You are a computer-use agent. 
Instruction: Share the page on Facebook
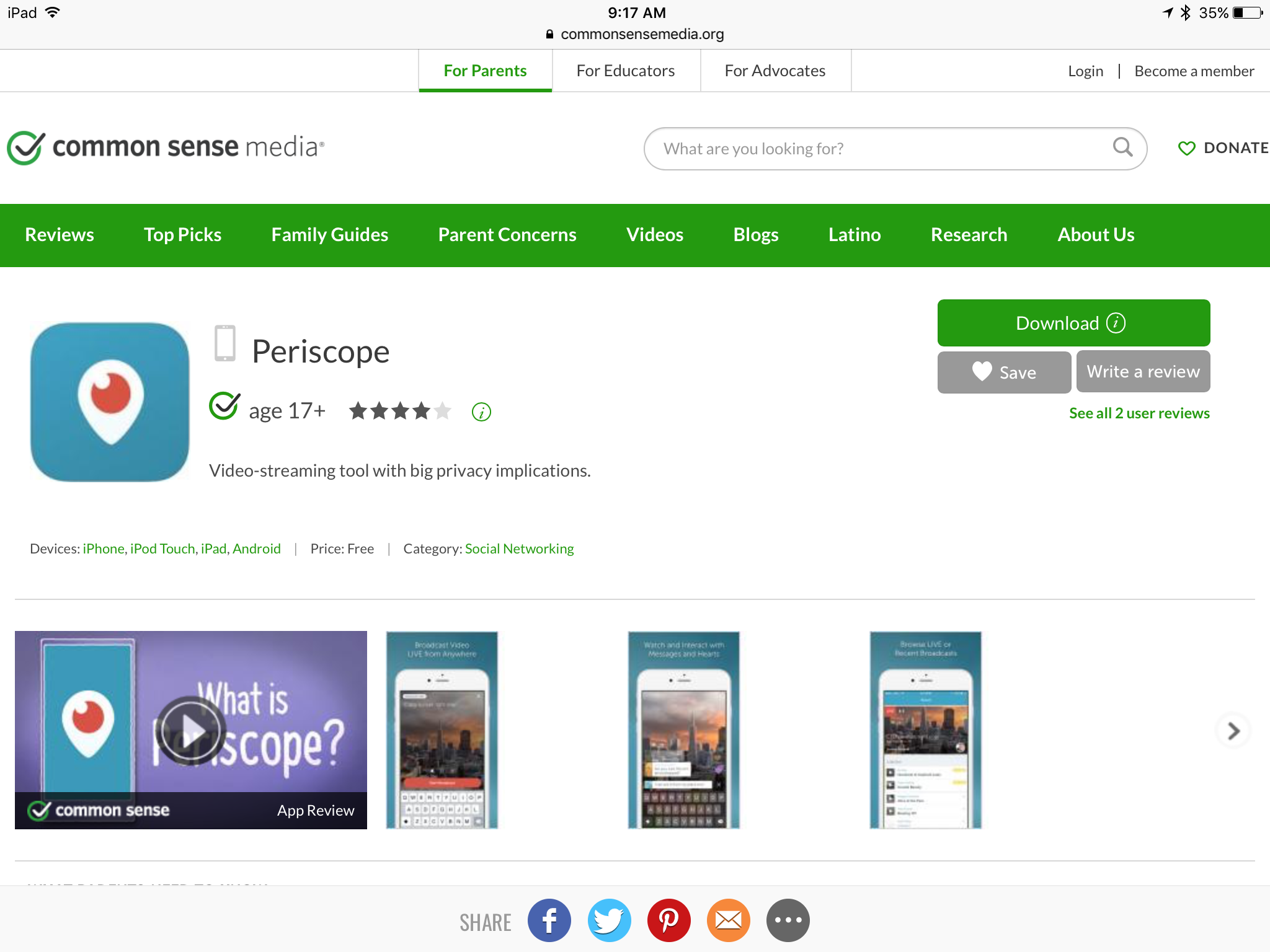coord(549,920)
